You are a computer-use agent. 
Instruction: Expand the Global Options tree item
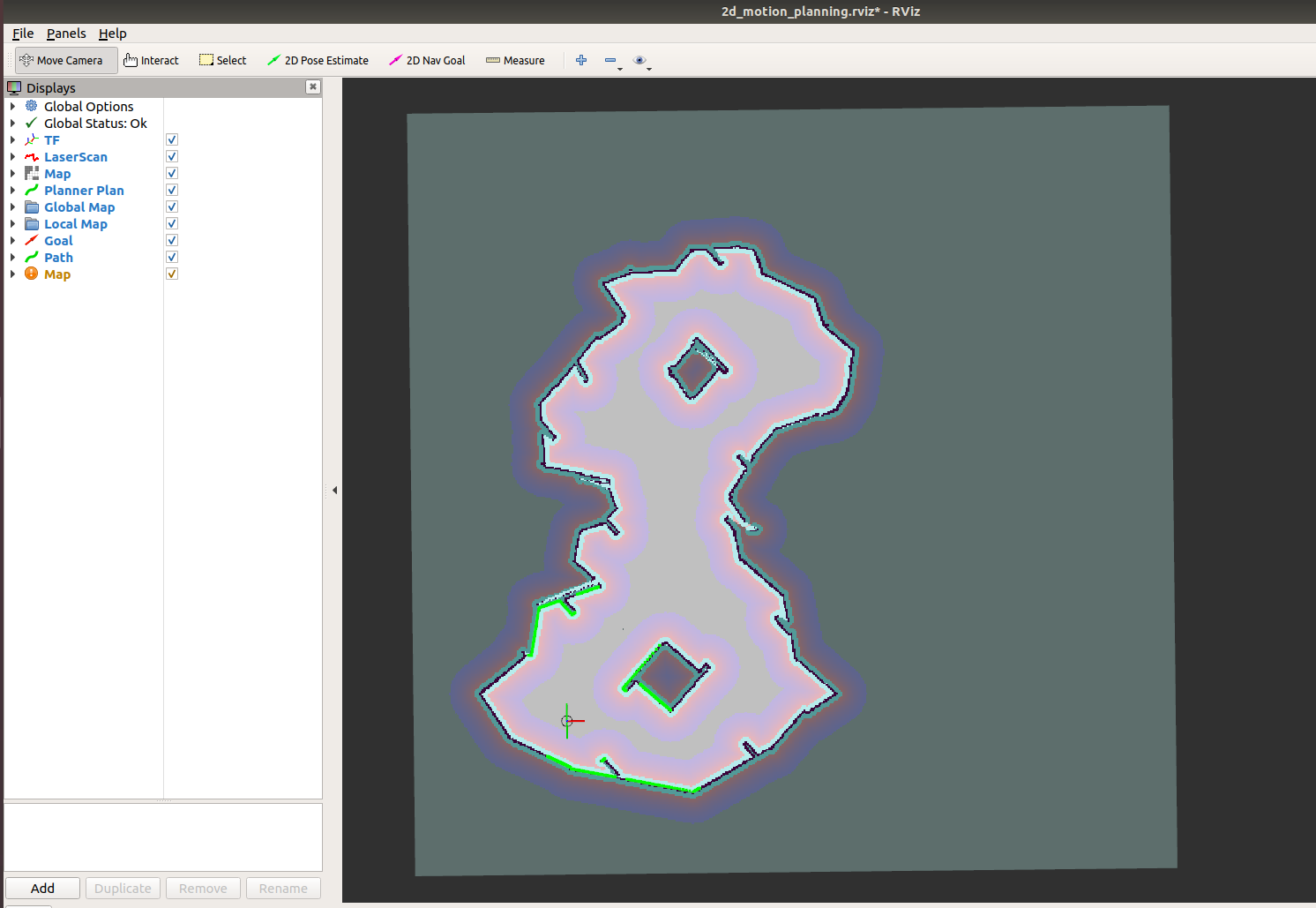12,106
